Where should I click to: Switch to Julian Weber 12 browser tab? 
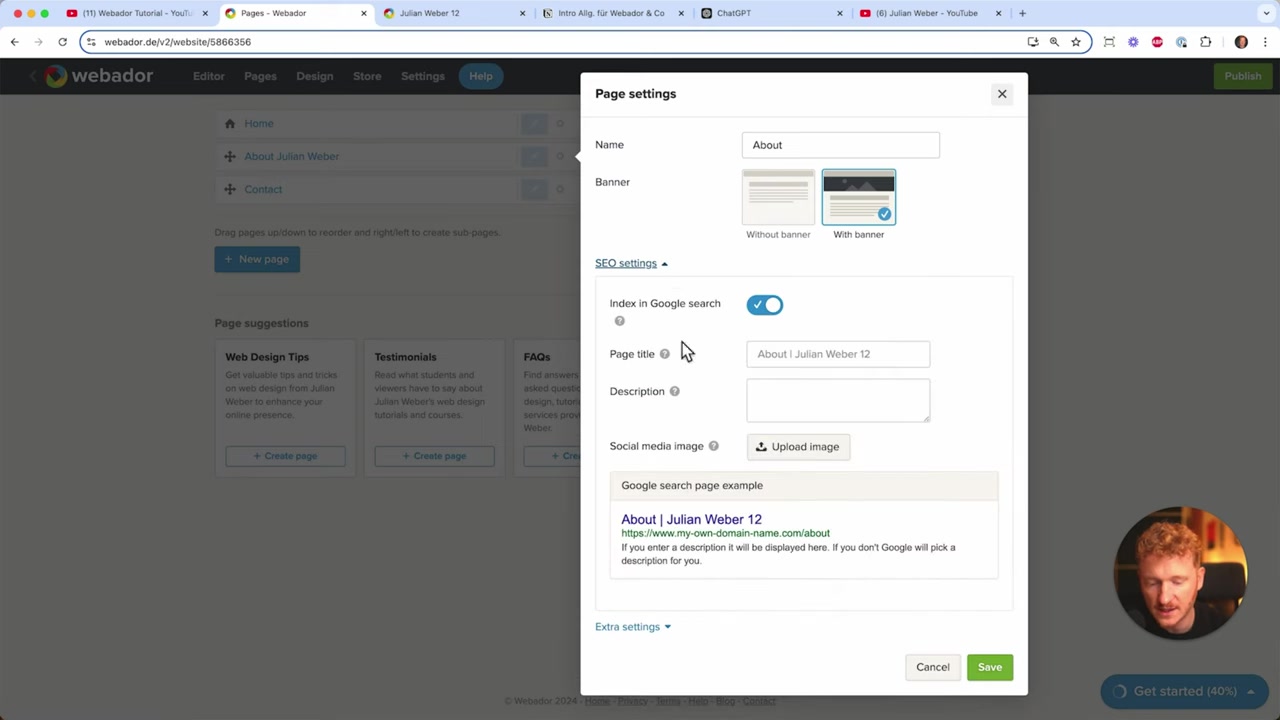[x=455, y=13]
